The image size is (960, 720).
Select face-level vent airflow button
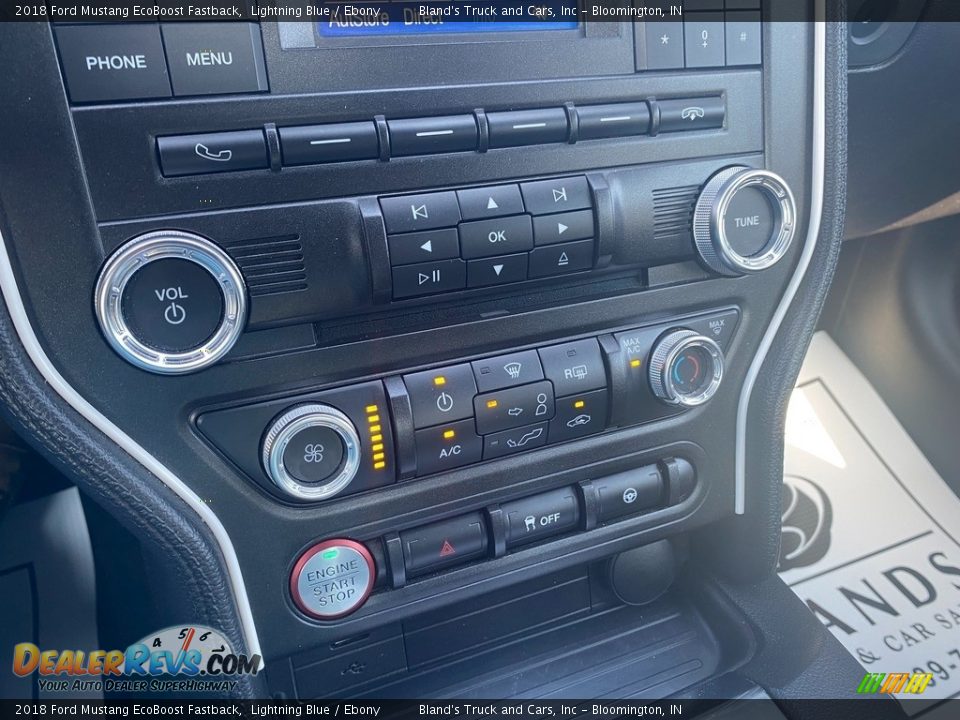coord(514,407)
